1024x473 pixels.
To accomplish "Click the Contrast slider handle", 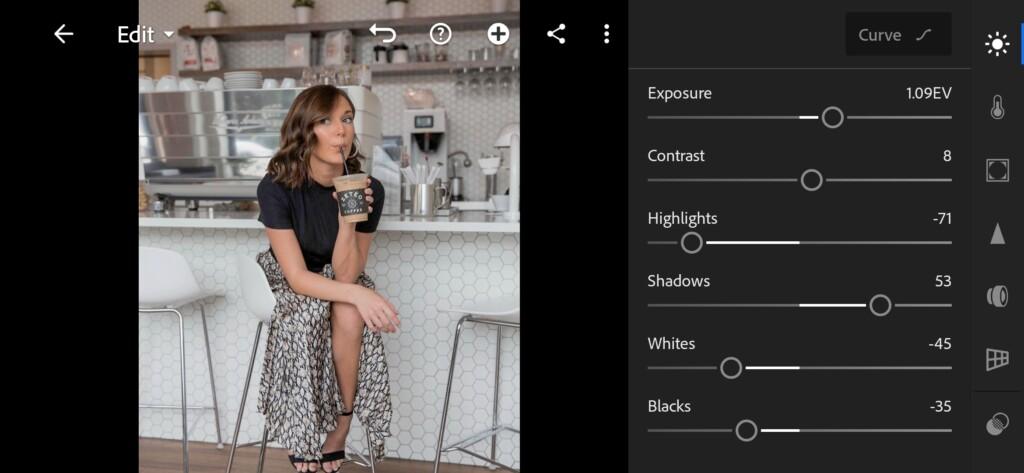I will pos(812,180).
